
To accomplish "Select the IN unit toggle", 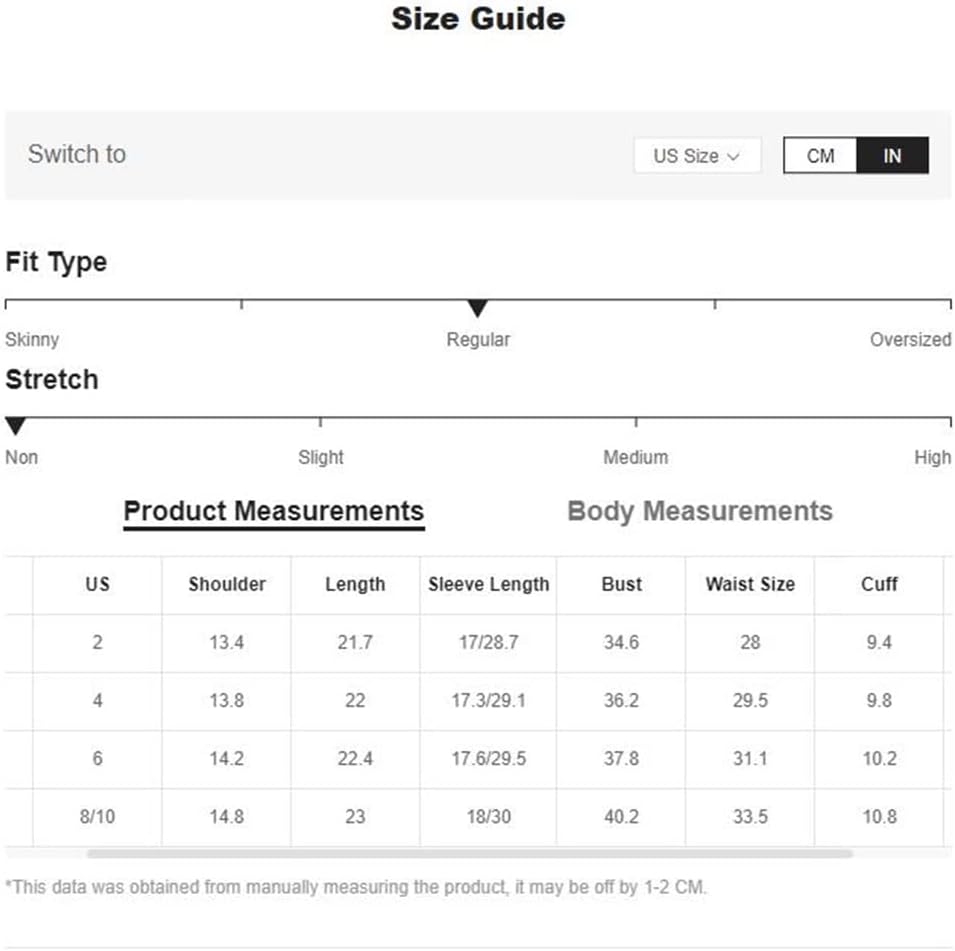I will (892, 156).
